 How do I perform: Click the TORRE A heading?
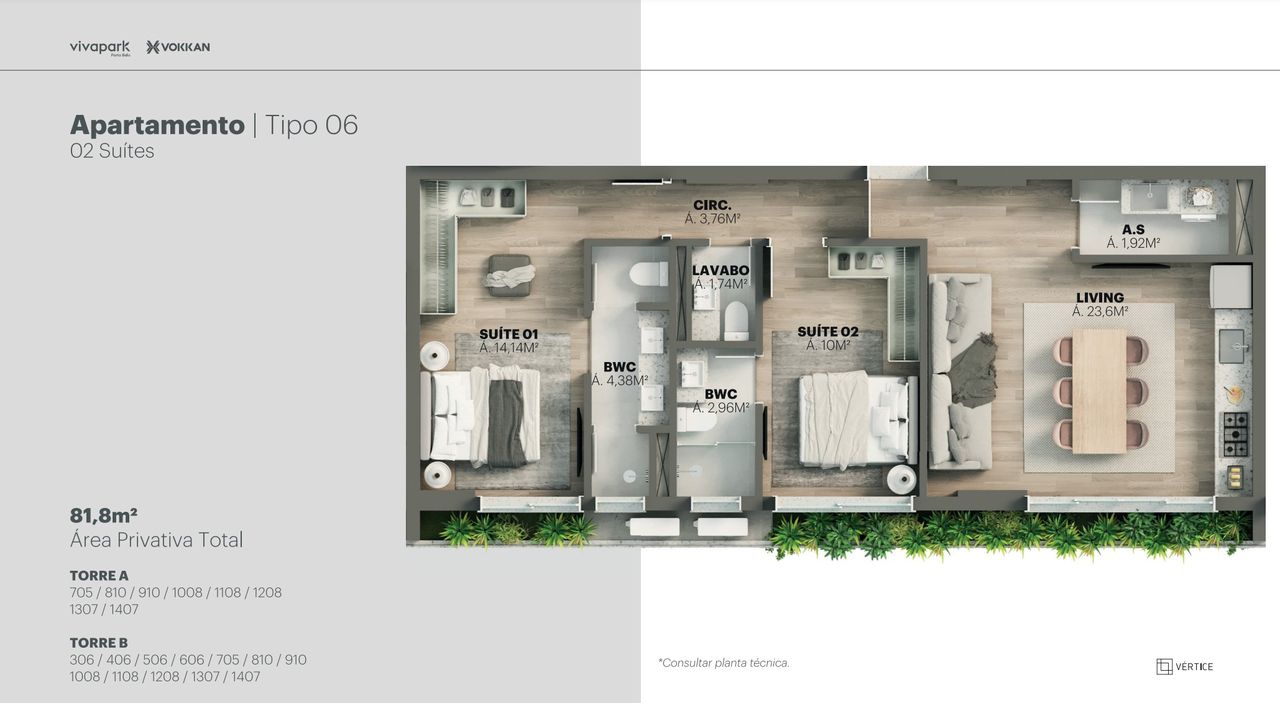click(x=99, y=576)
